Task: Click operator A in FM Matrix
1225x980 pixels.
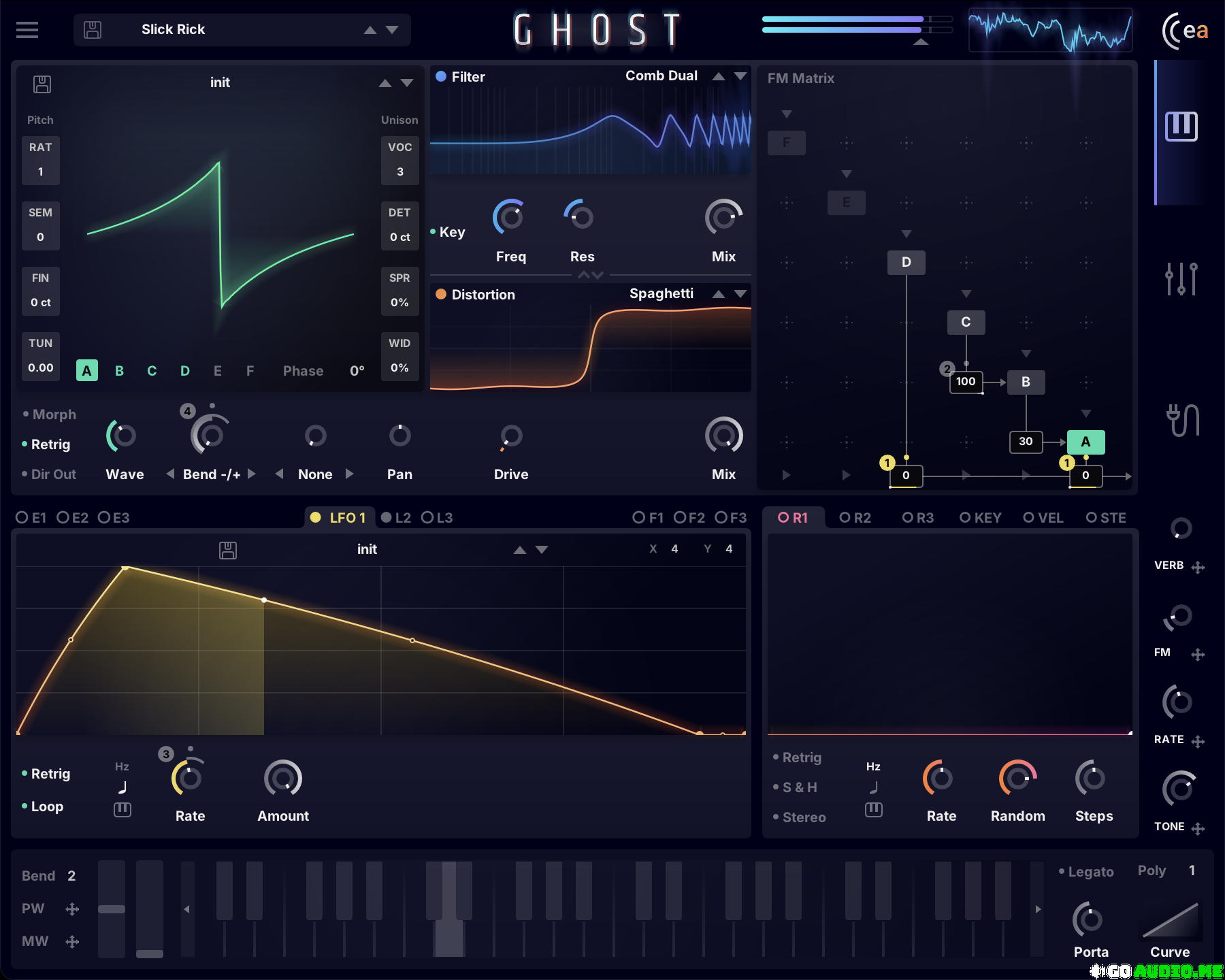Action: click(1086, 442)
